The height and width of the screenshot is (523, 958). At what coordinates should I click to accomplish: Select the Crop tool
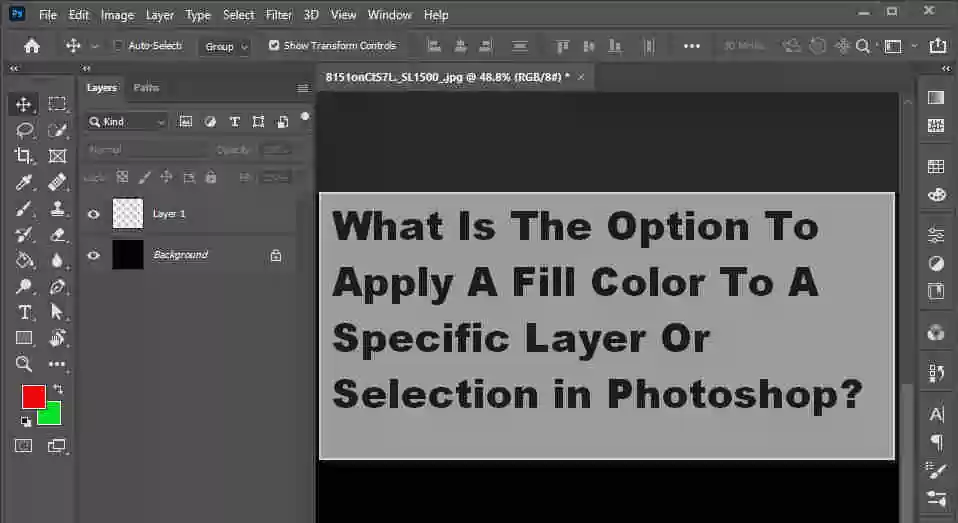[x=23, y=156]
